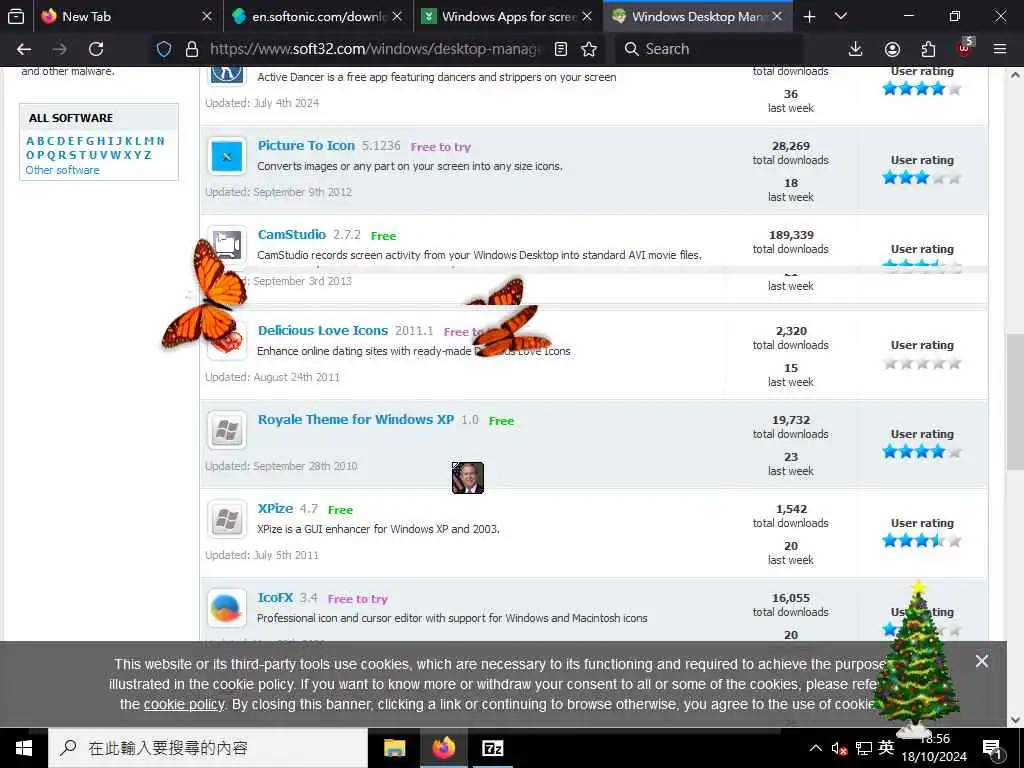Switch to the en.softonic.com tab
Screen dimensions: 1024x768
[x=318, y=16]
